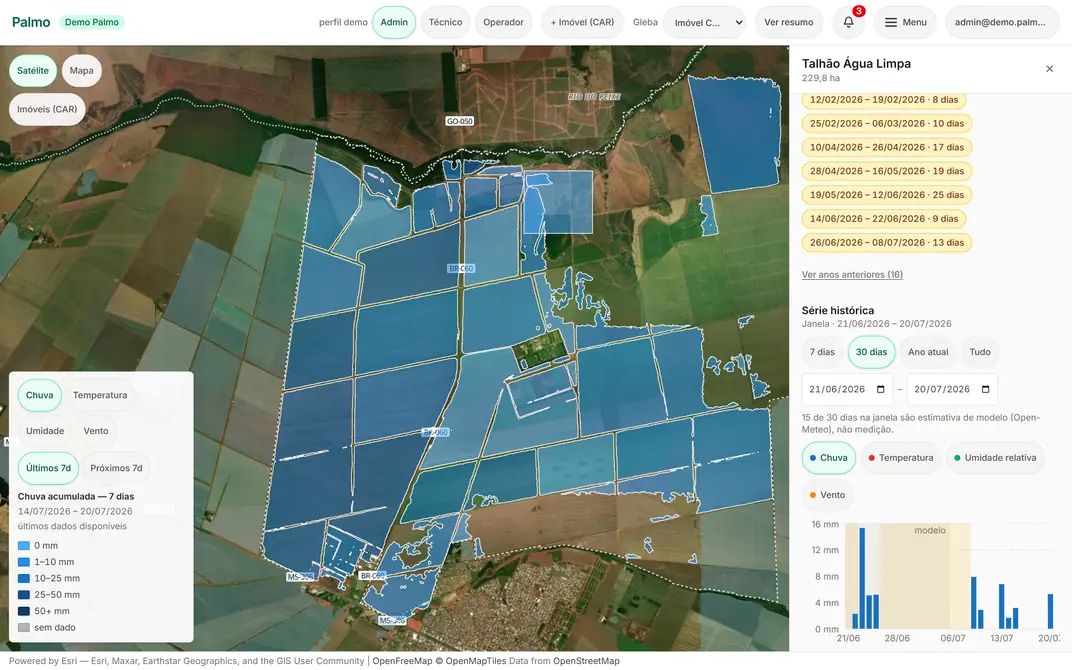Viewport: 1072px width, 670px height.
Task: Open calendar picker for end date 20/07/2026
Action: [x=985, y=389]
